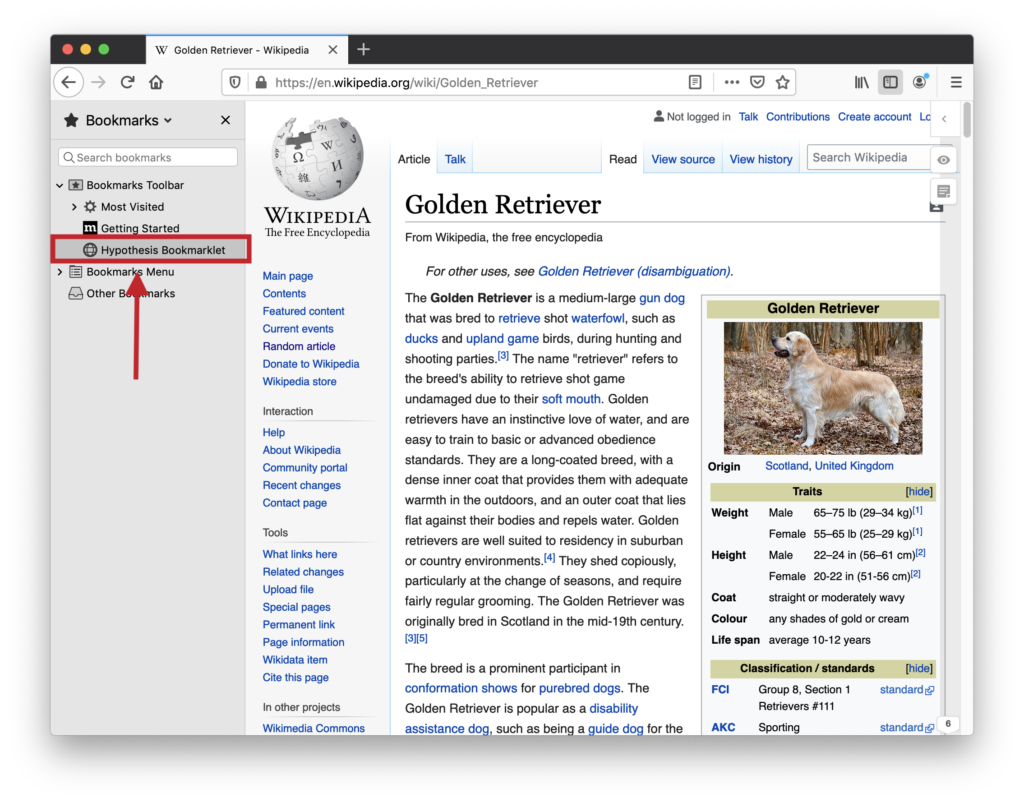Click the Hypothesis annotation count badge

click(948, 724)
